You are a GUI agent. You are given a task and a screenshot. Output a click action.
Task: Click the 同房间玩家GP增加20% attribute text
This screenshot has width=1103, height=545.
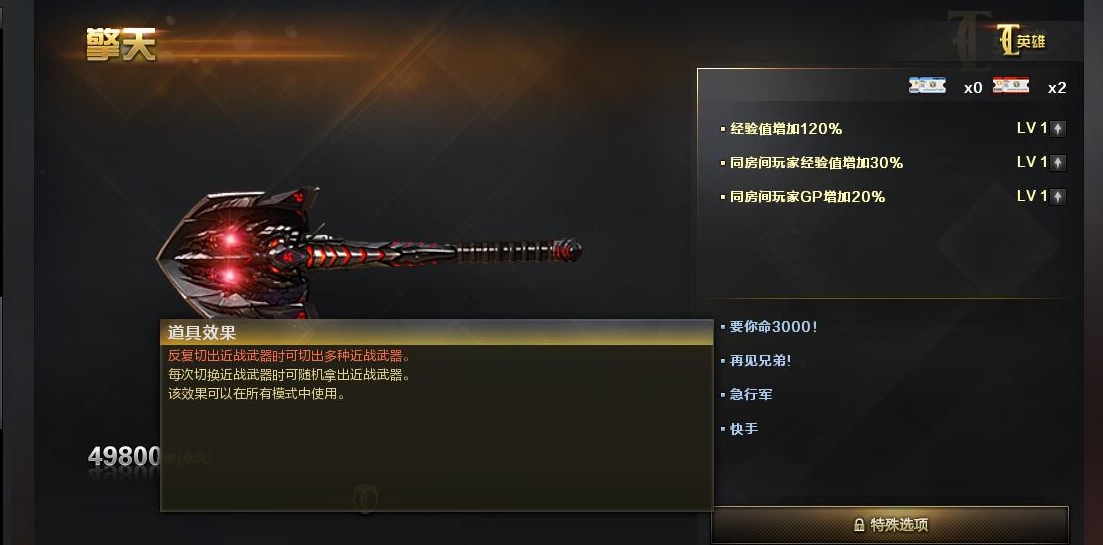click(x=807, y=197)
